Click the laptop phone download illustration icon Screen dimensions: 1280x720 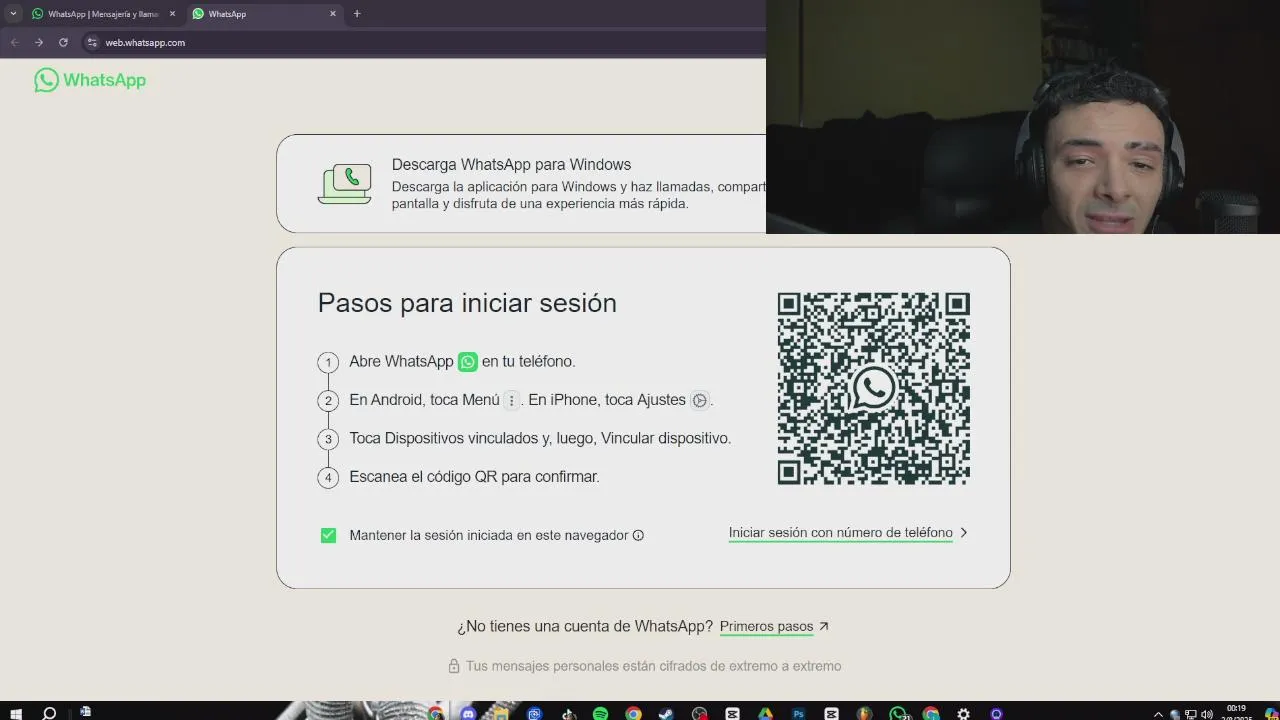coord(344,184)
